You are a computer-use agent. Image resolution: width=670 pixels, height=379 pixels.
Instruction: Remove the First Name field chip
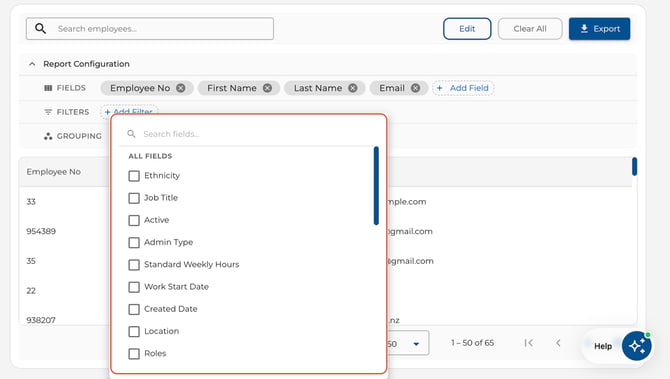coord(267,88)
